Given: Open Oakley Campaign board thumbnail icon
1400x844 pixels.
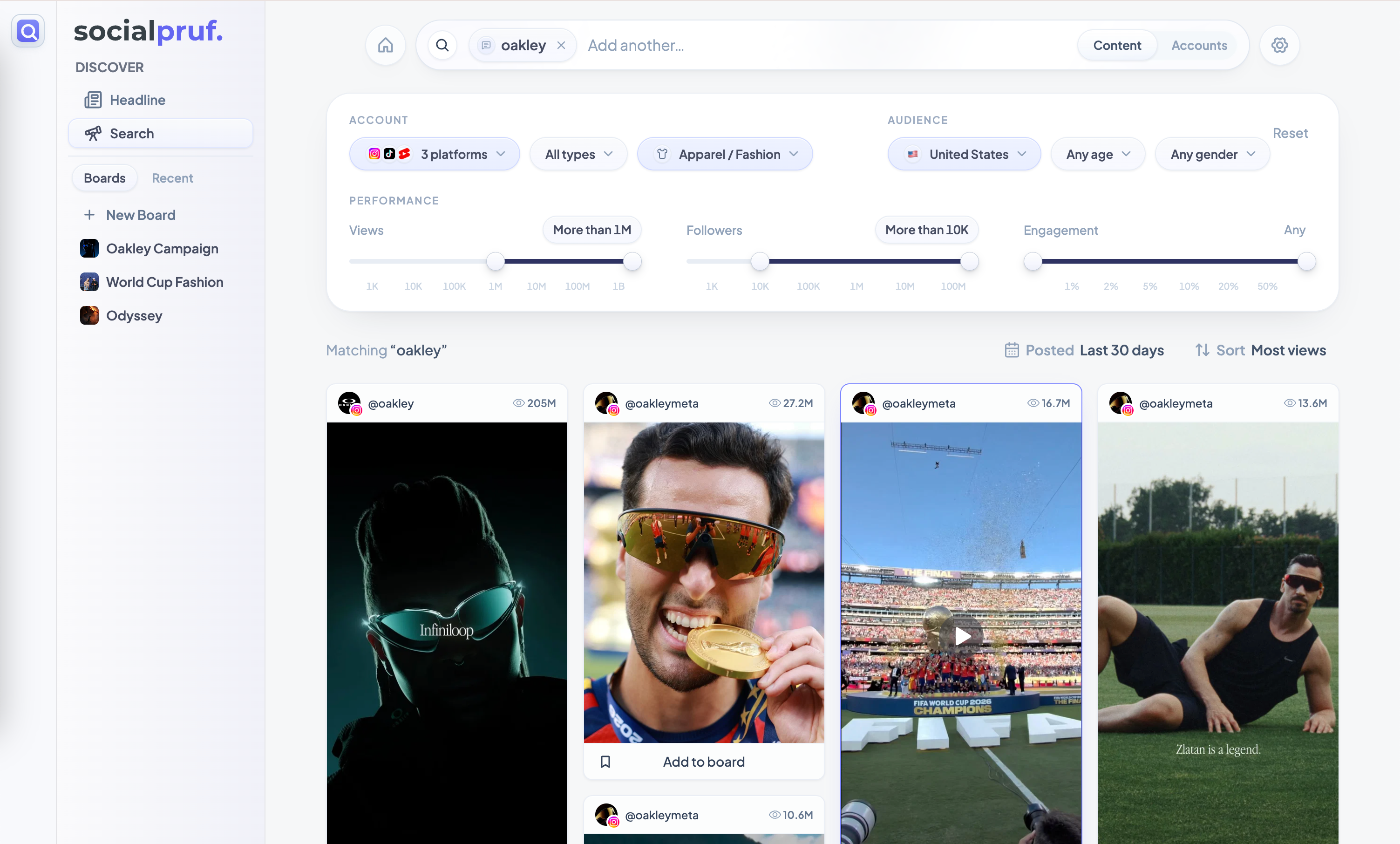Looking at the screenshot, I should 89,248.
